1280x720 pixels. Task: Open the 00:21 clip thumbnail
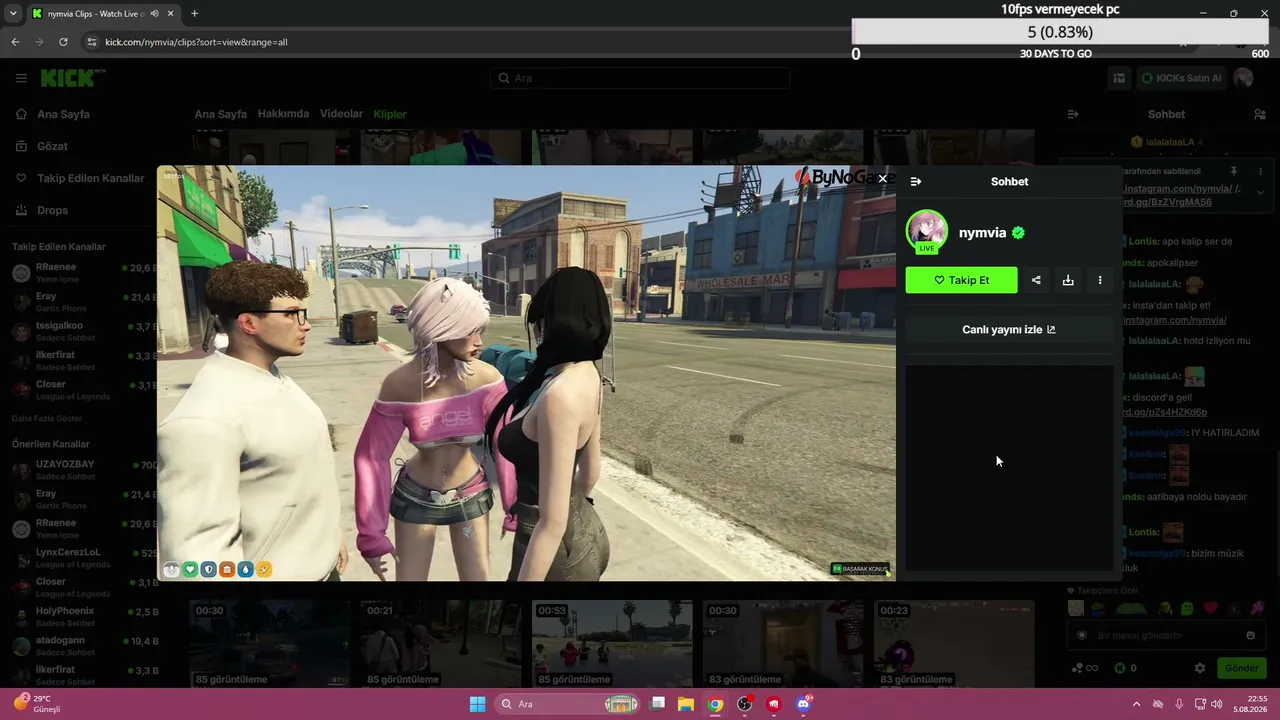click(x=440, y=644)
